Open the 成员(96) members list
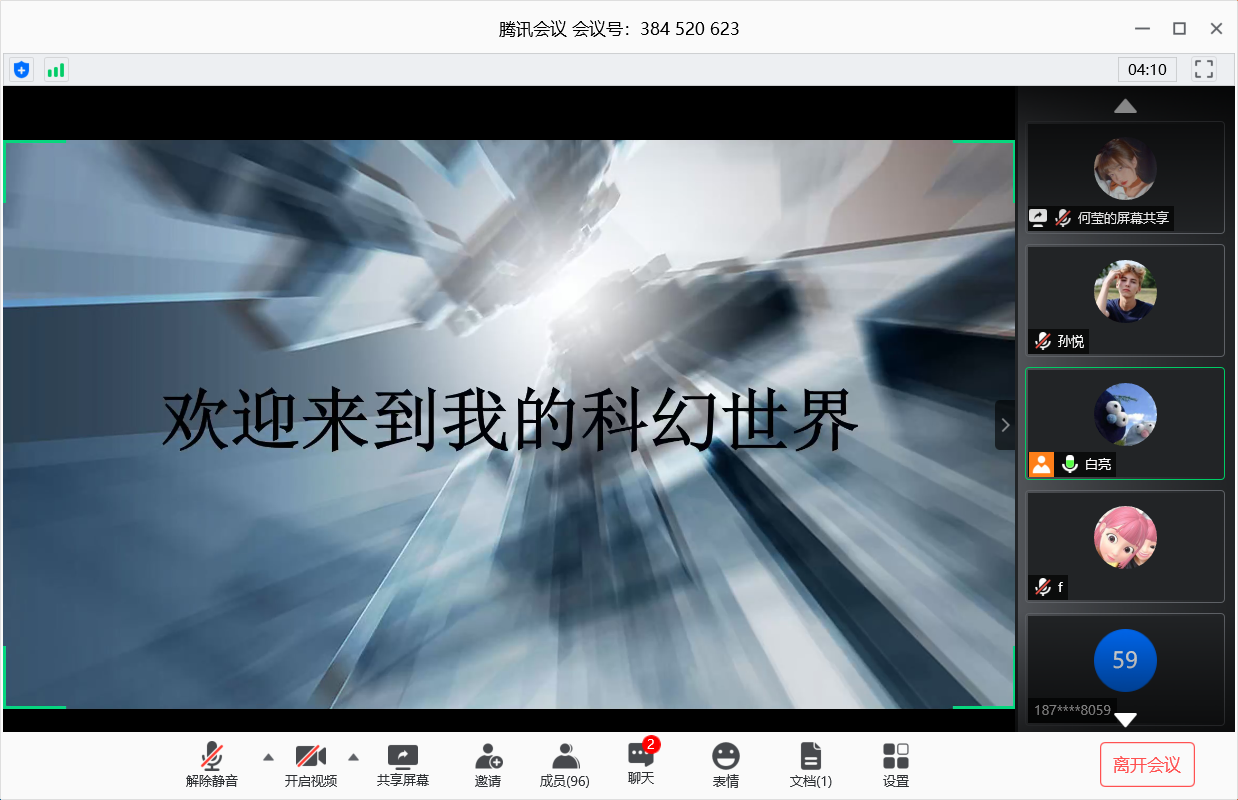The image size is (1238, 800). [564, 765]
